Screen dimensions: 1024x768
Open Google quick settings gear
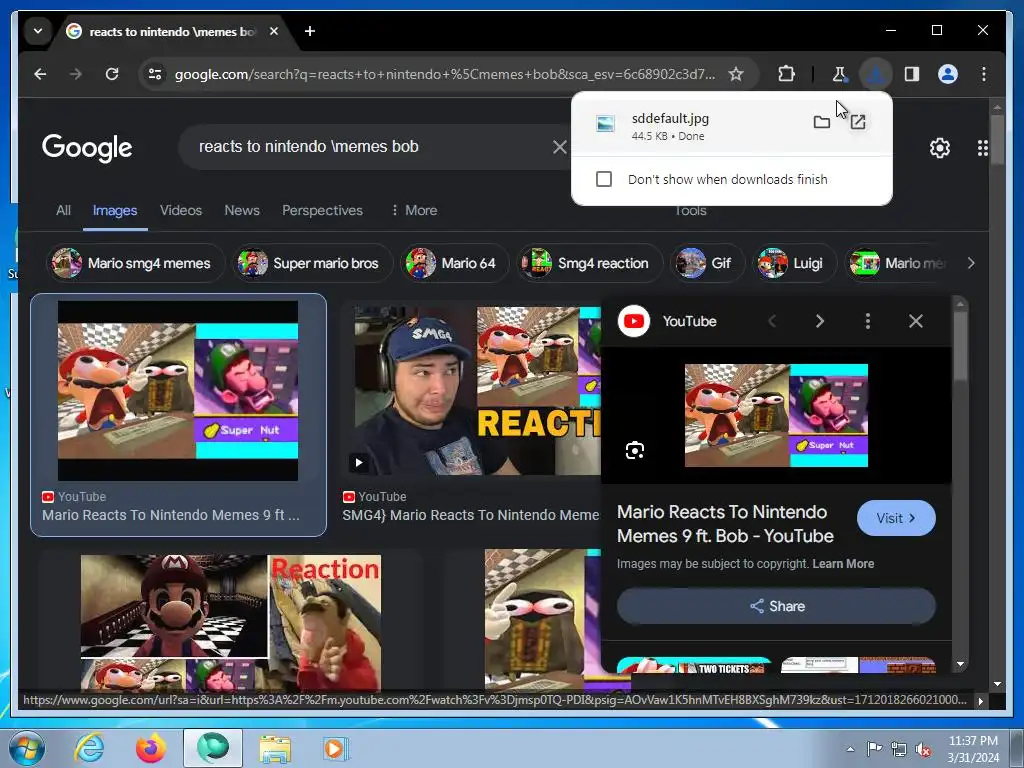click(x=940, y=148)
